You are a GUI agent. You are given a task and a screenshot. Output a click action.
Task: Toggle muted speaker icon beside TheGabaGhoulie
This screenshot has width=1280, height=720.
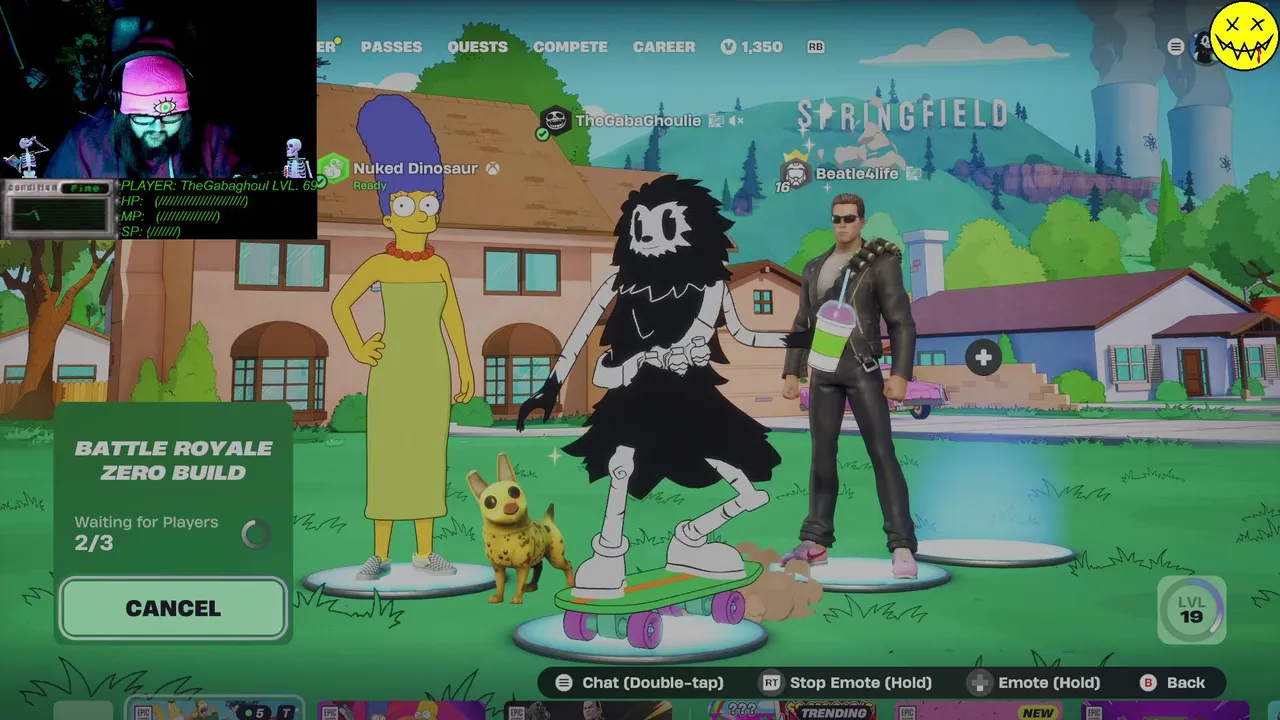(x=737, y=121)
